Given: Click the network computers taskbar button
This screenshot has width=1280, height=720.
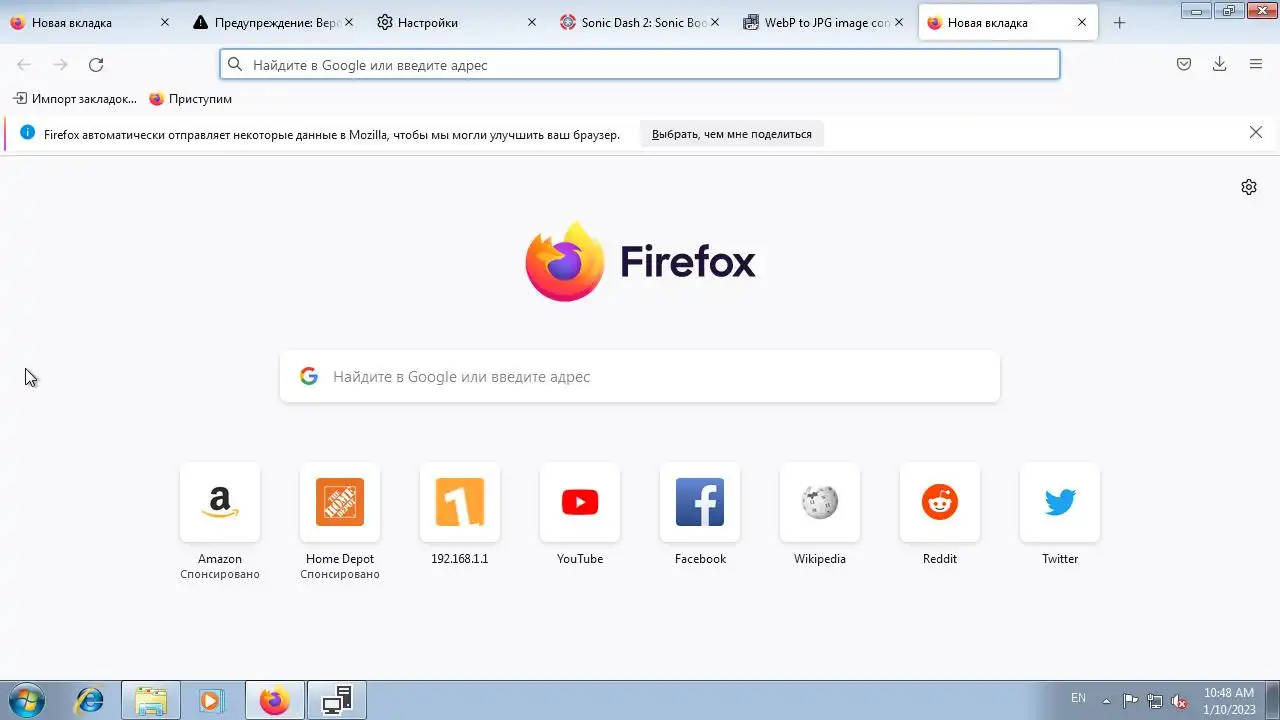Looking at the screenshot, I should tap(337, 701).
